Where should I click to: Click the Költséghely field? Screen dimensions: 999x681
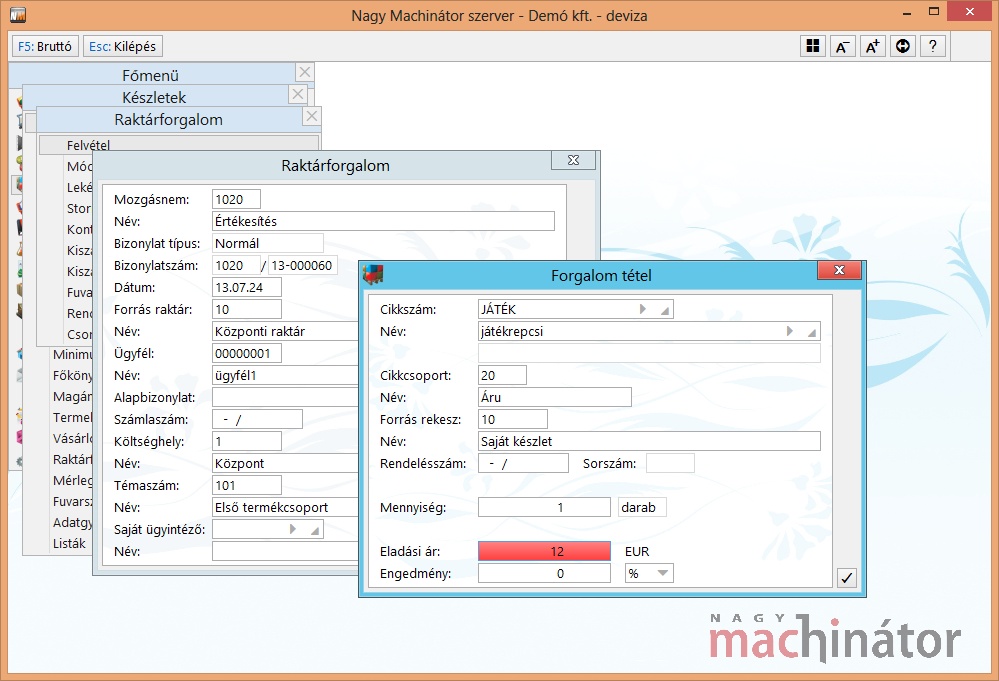247,441
